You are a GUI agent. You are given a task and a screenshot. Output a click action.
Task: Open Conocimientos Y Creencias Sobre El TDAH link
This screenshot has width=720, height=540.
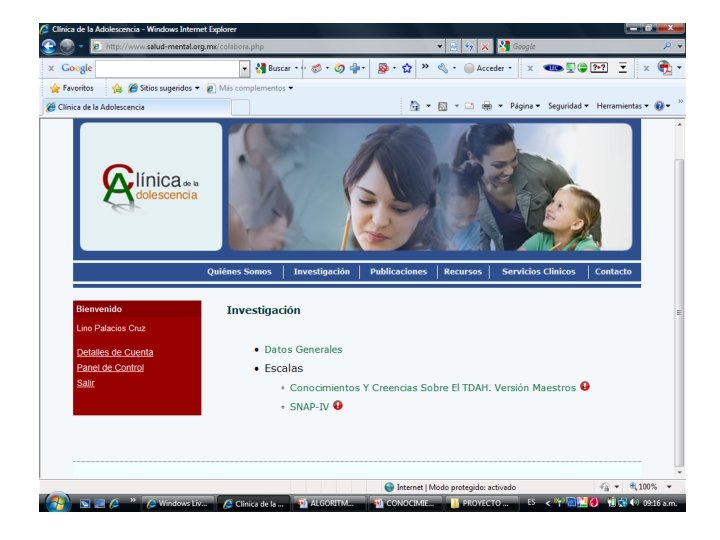[x=433, y=388]
